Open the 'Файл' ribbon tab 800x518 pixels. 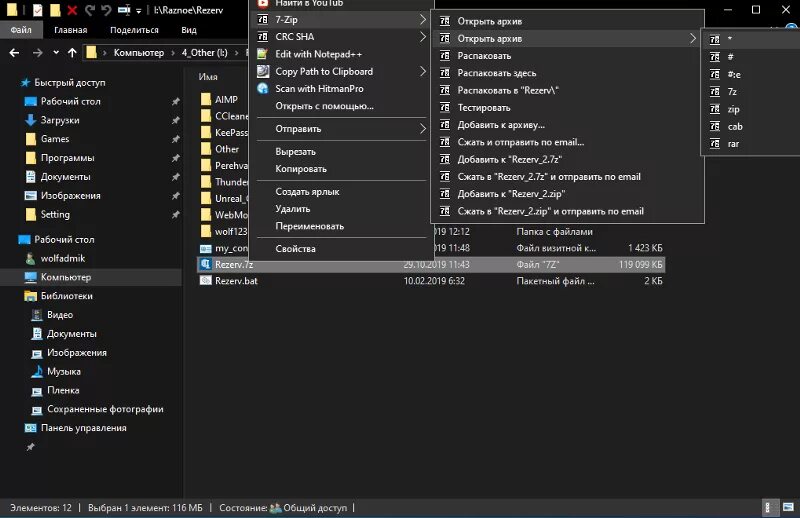point(21,30)
